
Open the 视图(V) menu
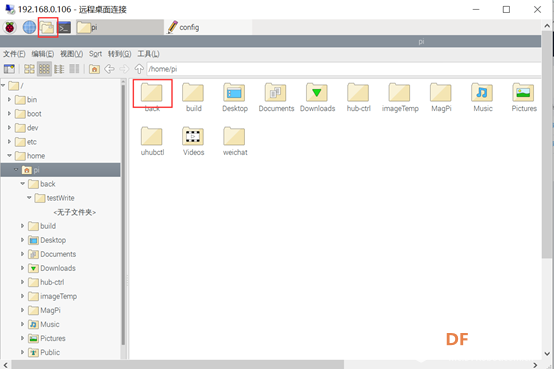coord(71,54)
